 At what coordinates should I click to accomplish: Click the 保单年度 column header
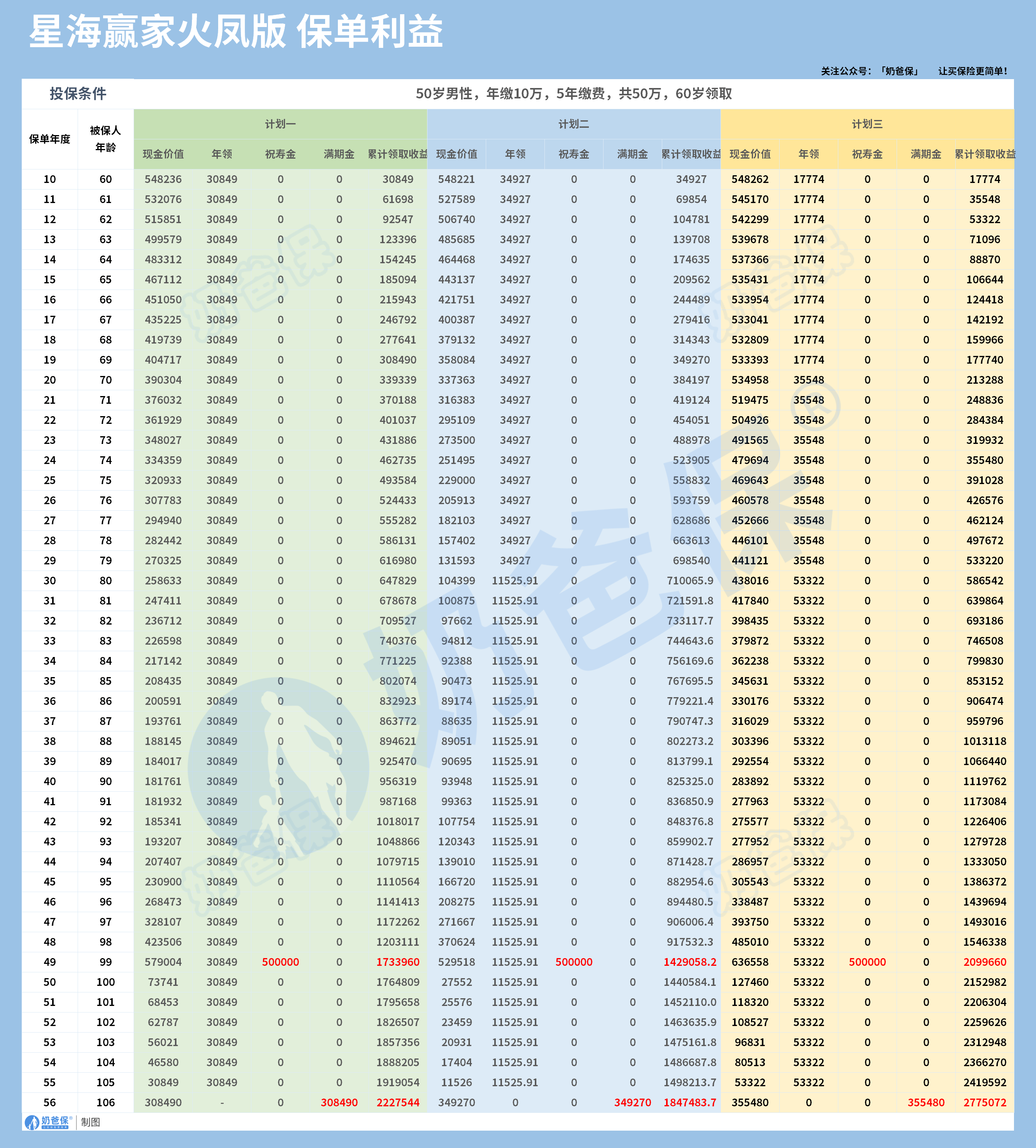[x=49, y=139]
